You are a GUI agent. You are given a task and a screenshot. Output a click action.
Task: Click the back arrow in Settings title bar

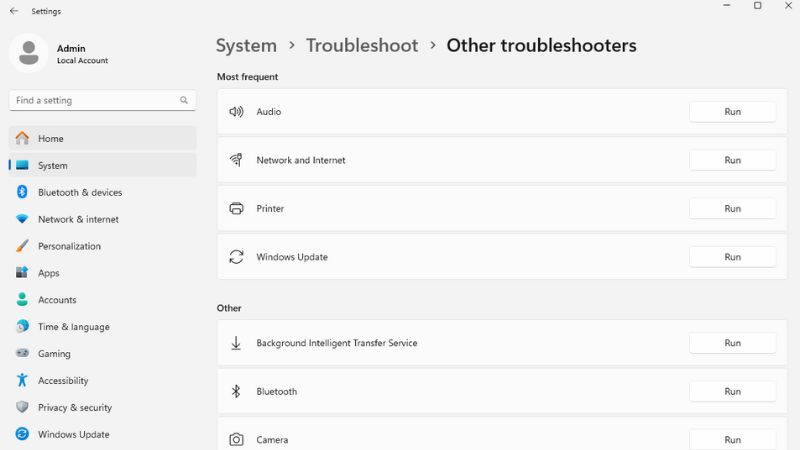[14, 11]
